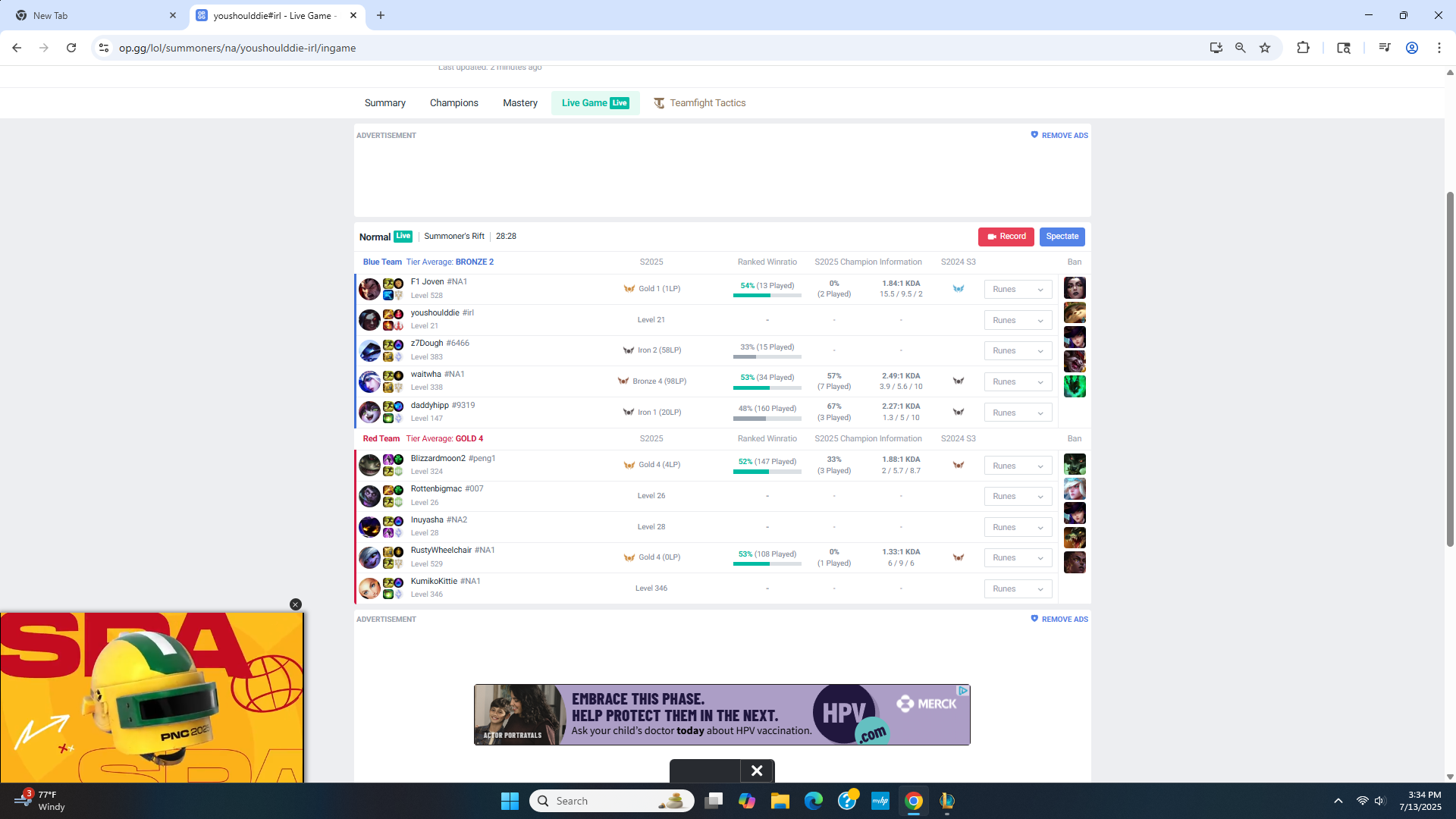The width and height of the screenshot is (1456, 819).
Task: Click Blizzardmoon2's champion portrait icon
Action: coord(369,466)
